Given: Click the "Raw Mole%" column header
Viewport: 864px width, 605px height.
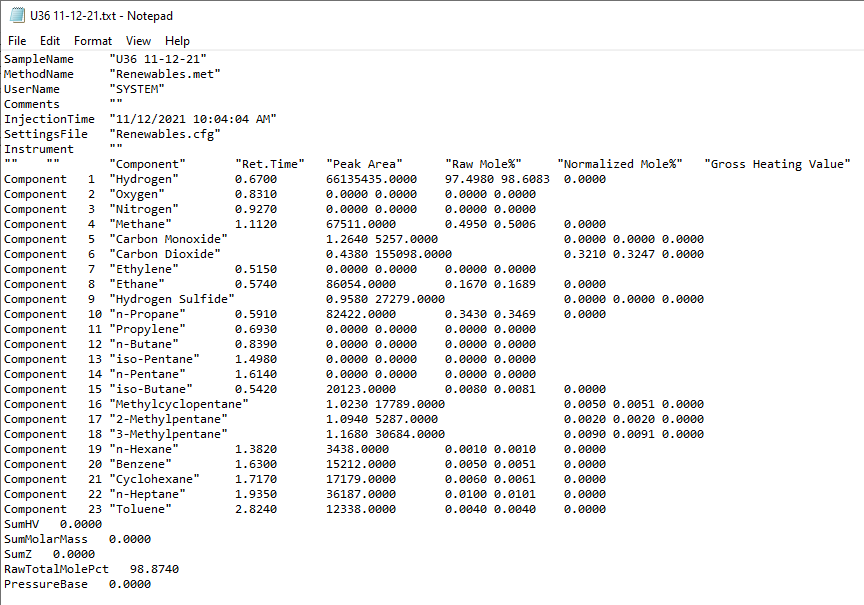Looking at the screenshot, I should 483,164.
